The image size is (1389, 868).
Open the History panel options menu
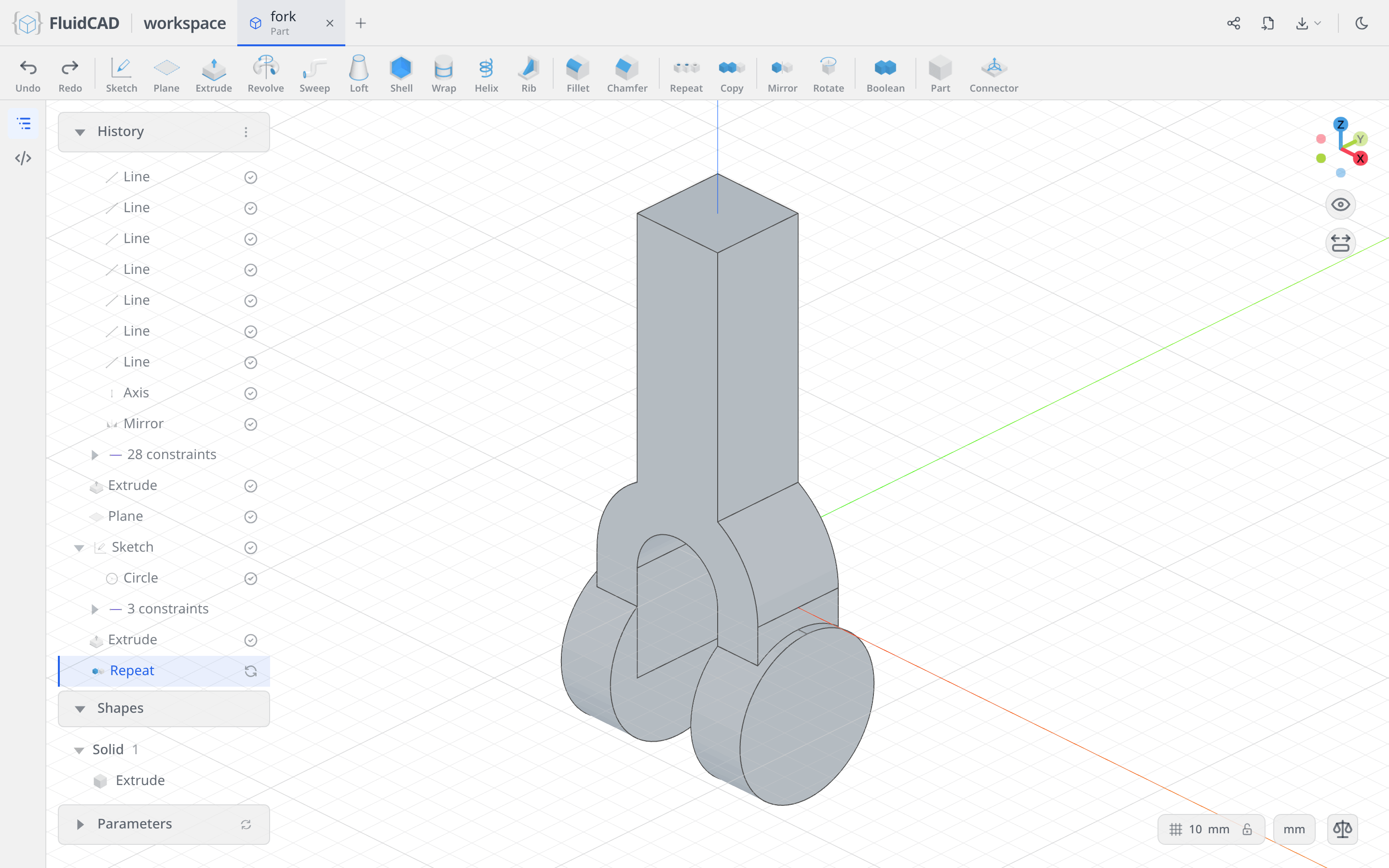point(245,132)
